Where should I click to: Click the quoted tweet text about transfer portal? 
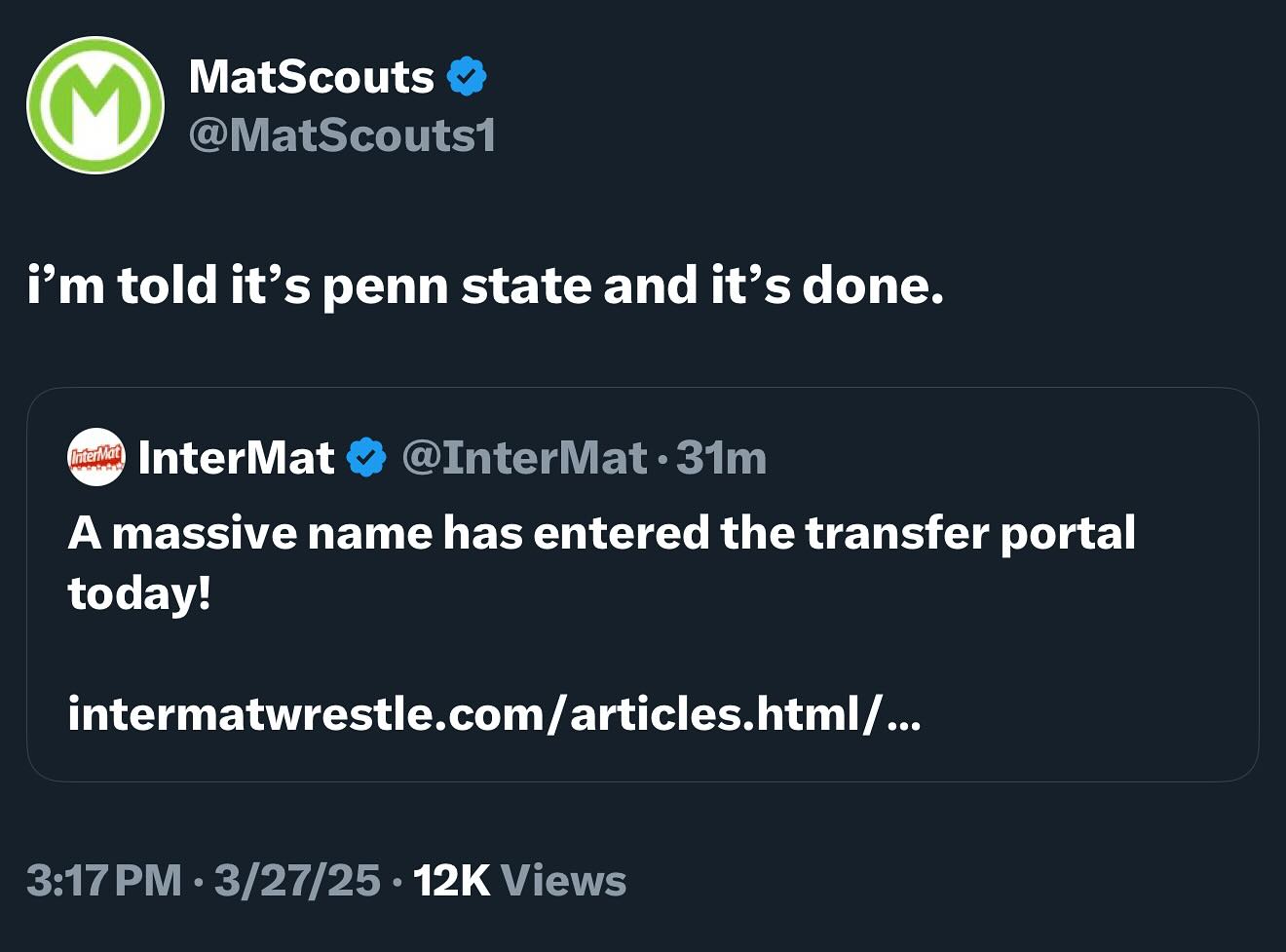(x=601, y=562)
